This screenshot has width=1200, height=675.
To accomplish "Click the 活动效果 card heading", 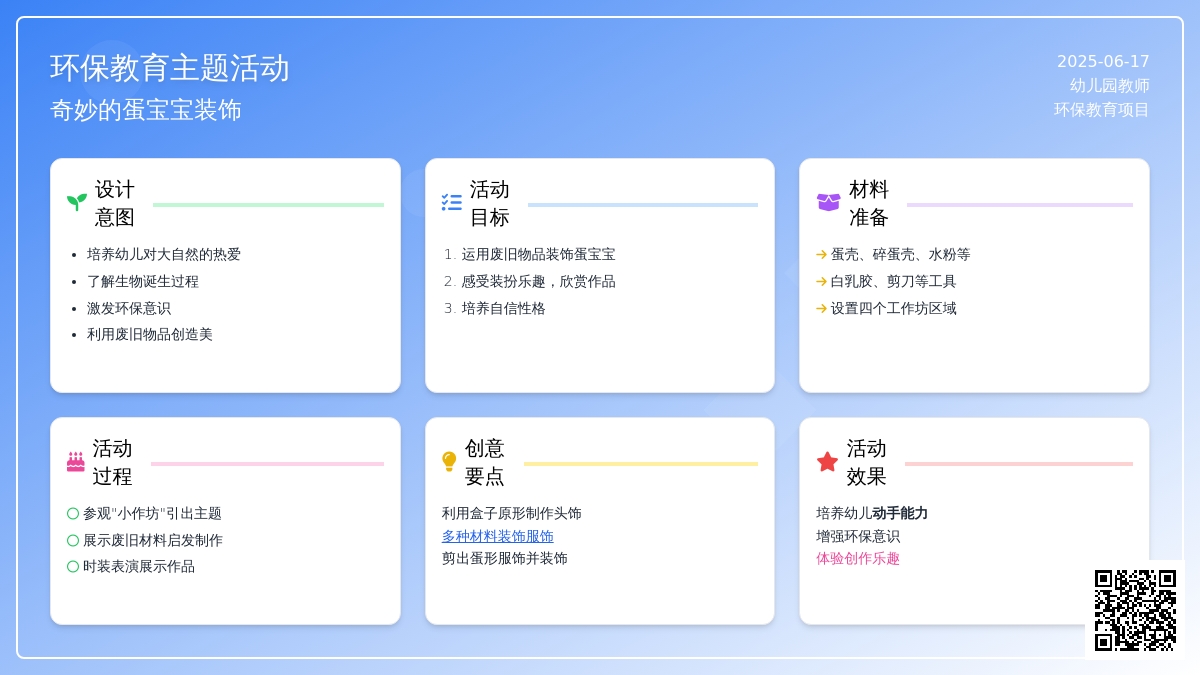I will coord(867,462).
